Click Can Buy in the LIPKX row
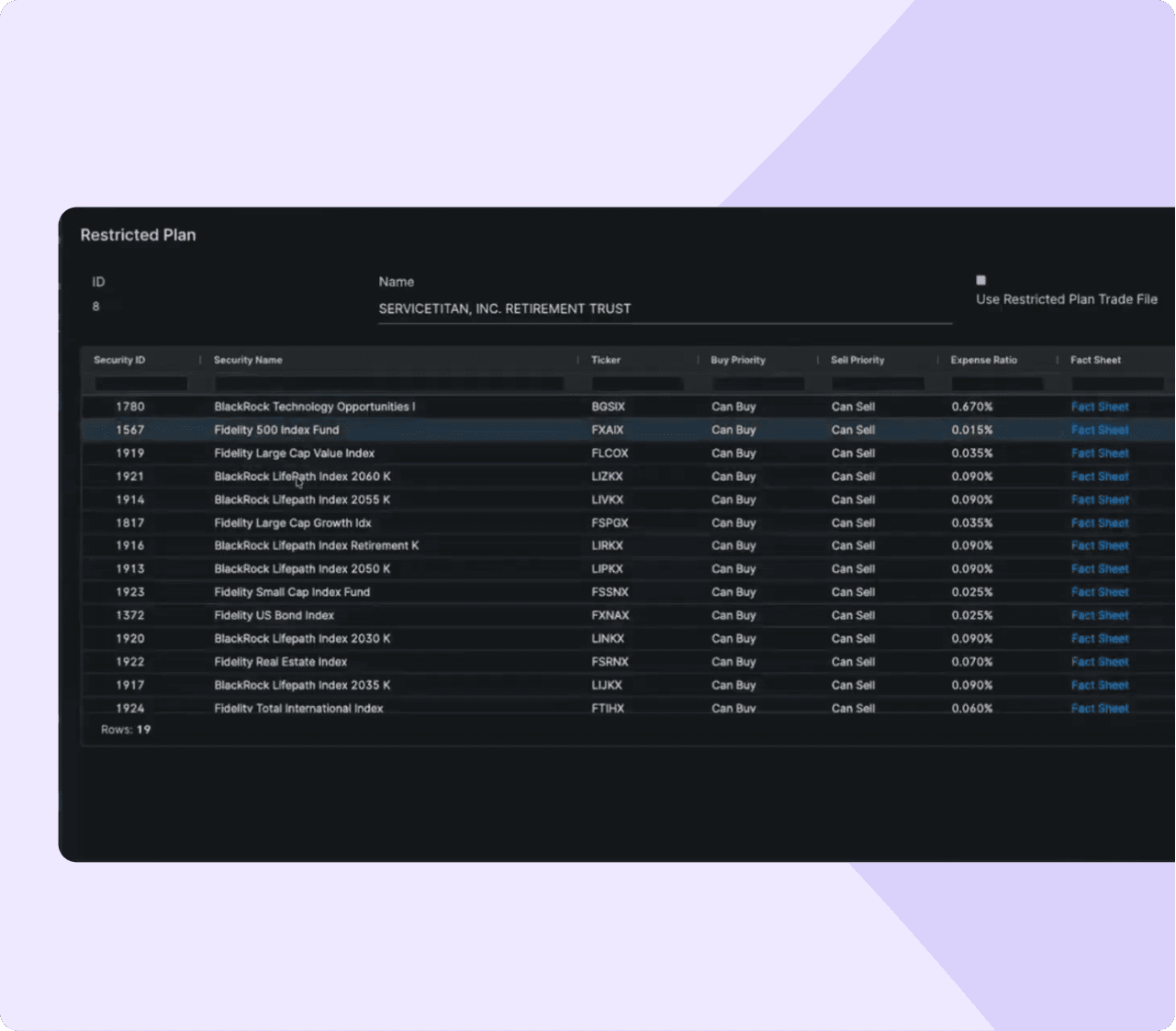 click(x=734, y=569)
